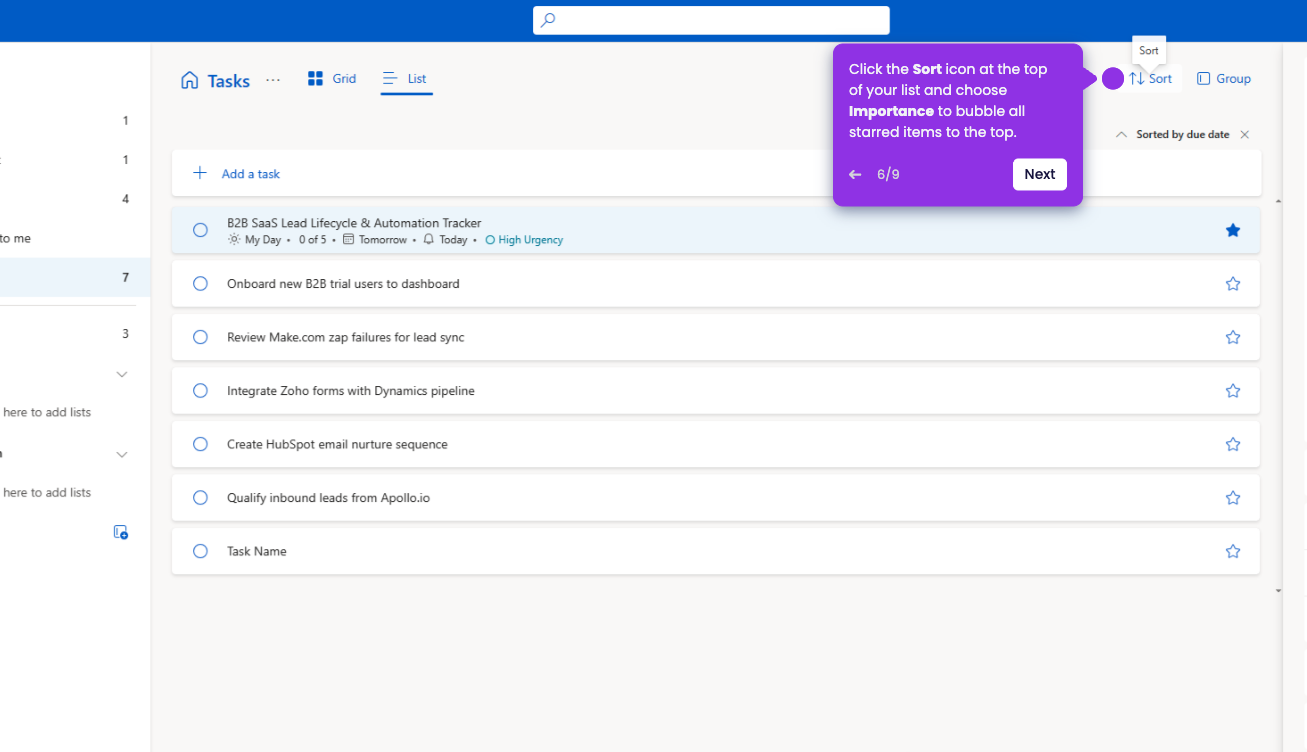
Task: Click the High Urgency category label
Action: (524, 240)
